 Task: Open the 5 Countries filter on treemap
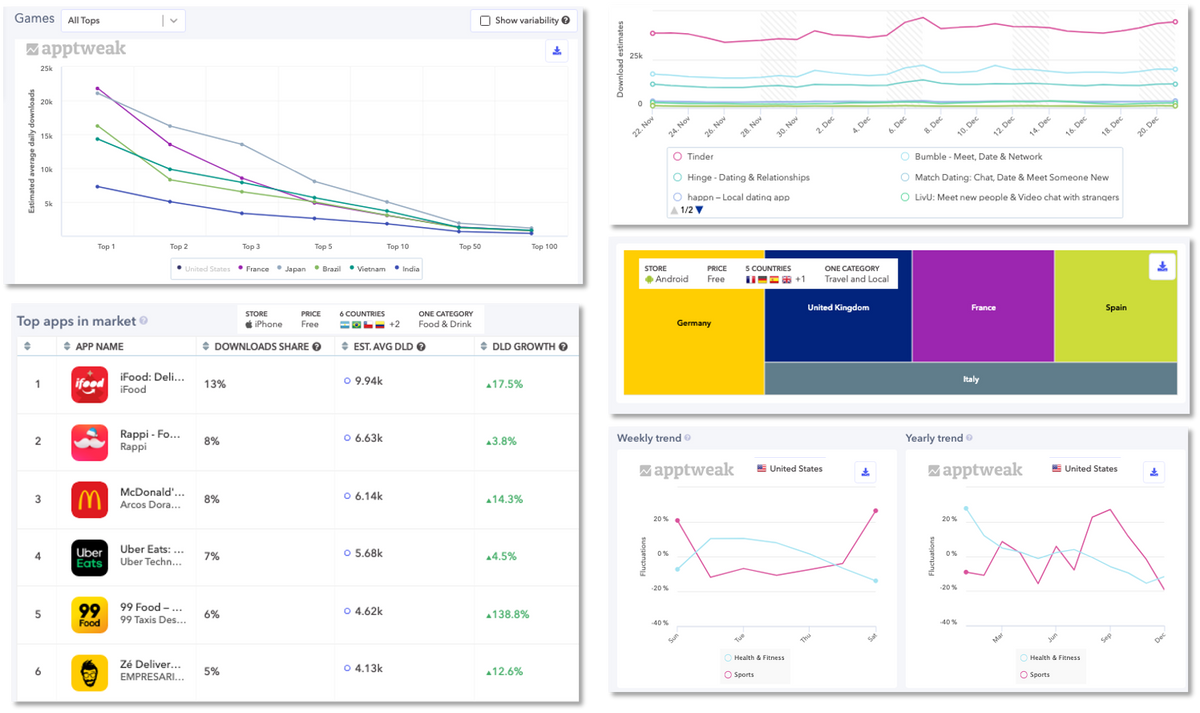coord(776,274)
